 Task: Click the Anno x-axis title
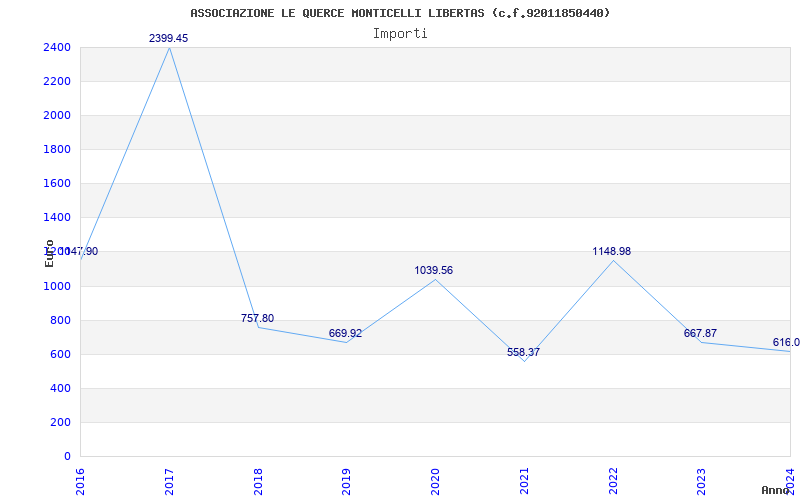click(775, 490)
